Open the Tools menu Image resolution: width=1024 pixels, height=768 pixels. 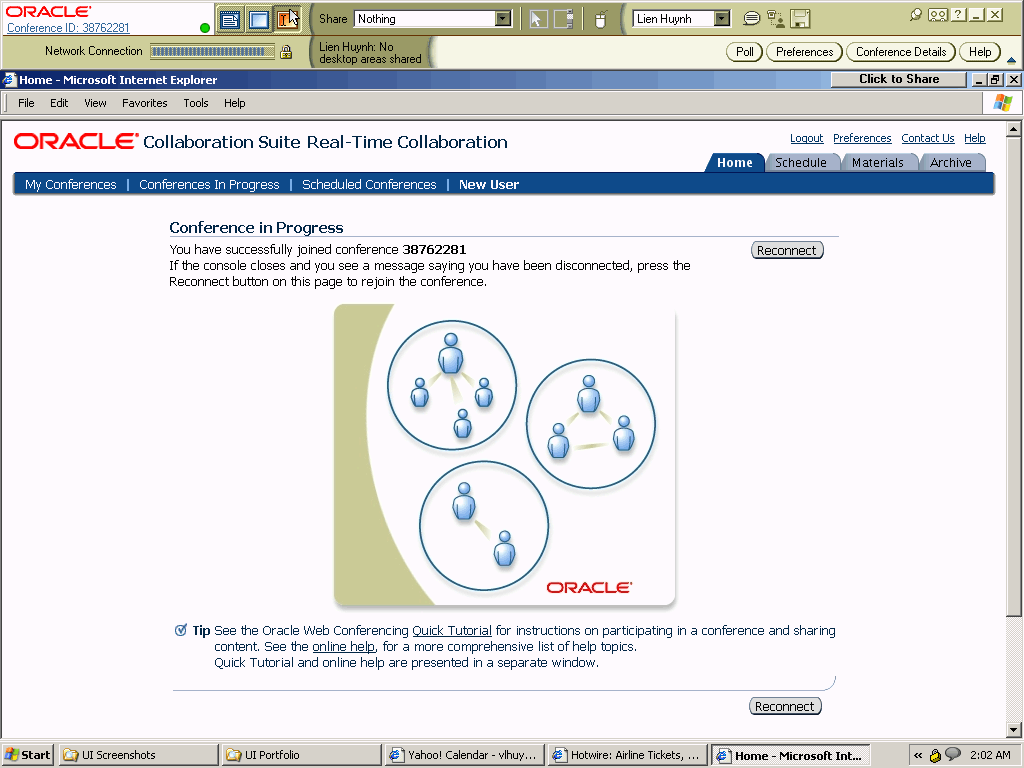click(196, 103)
